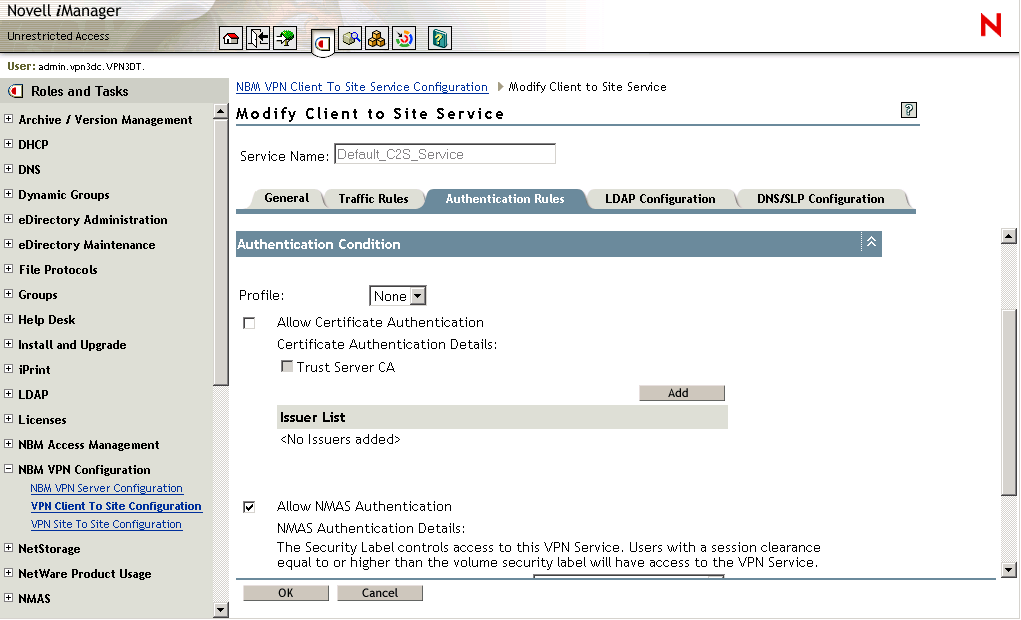The image size is (1021, 620).
Task: Open the Configure stacked boxes icon
Action: (377, 38)
